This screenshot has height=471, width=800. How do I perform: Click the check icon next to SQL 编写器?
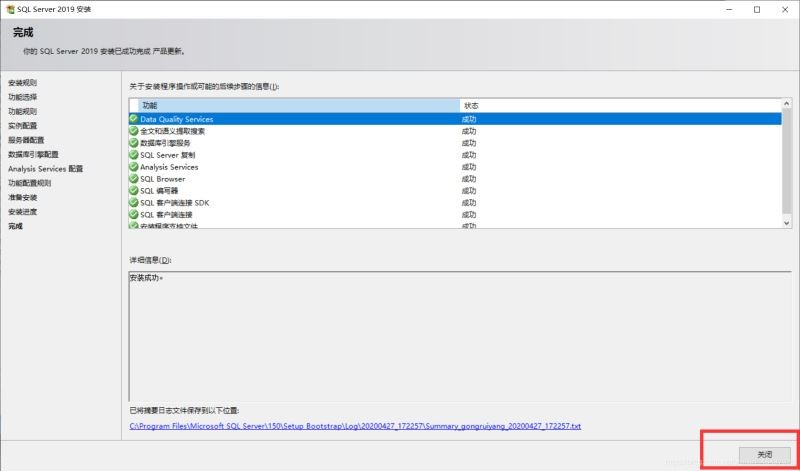click(134, 191)
